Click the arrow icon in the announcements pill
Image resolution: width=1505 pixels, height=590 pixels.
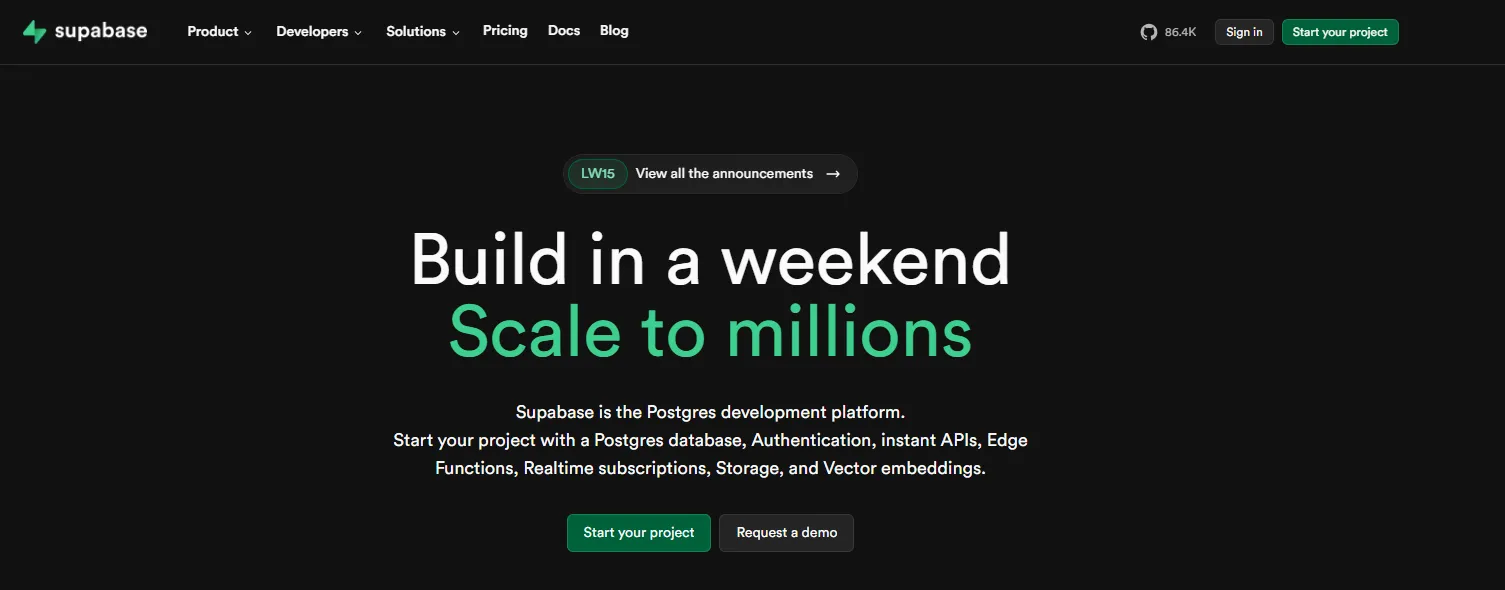[x=833, y=174]
